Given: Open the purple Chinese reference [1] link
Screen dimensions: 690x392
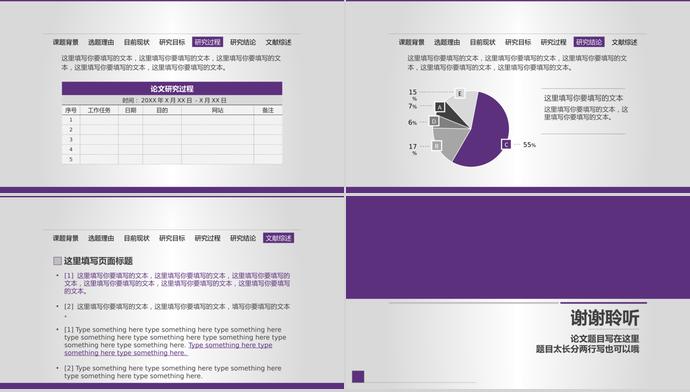Looking at the screenshot, I should click(177, 283).
